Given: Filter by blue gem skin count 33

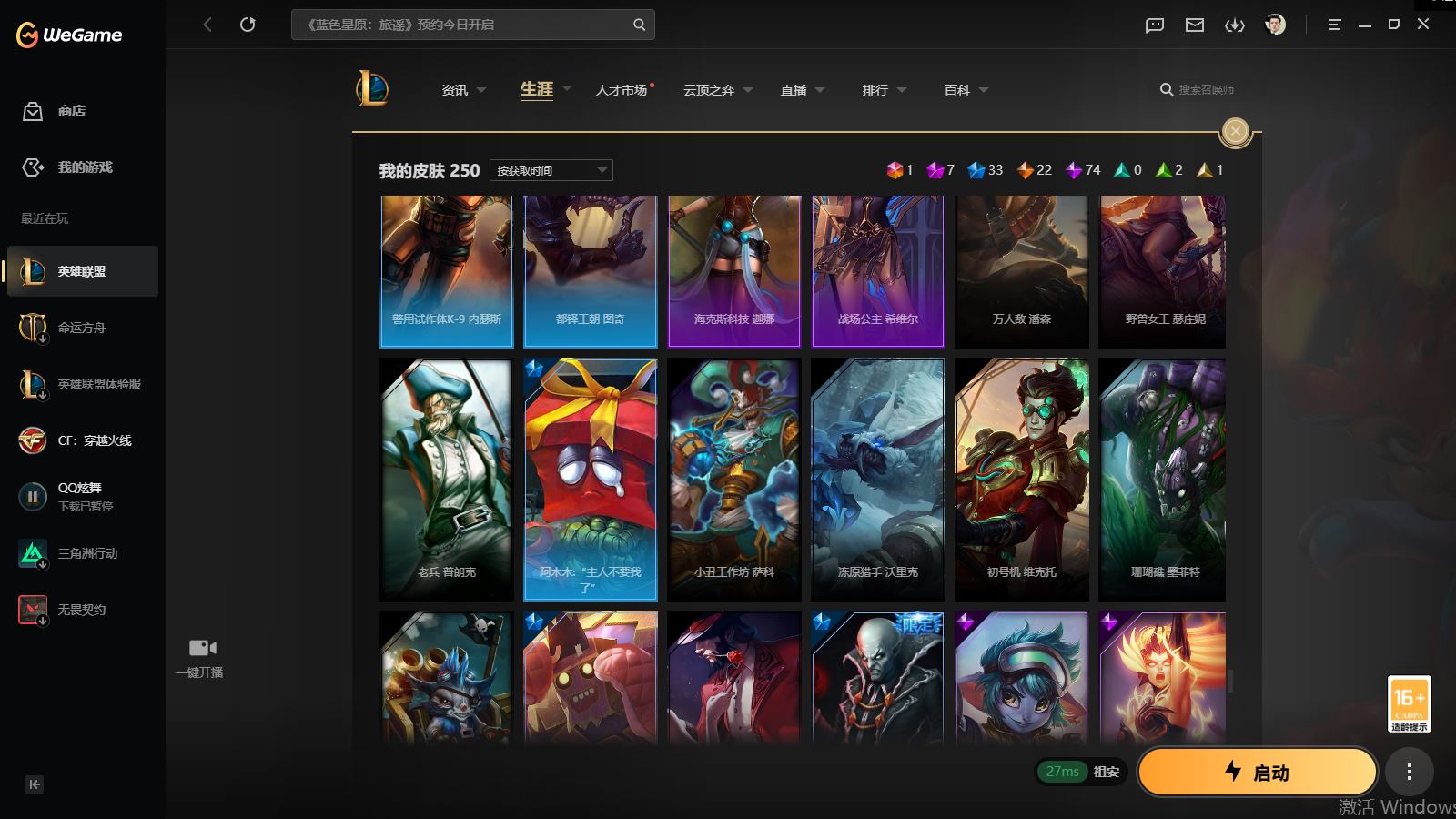Looking at the screenshot, I should click(986, 170).
